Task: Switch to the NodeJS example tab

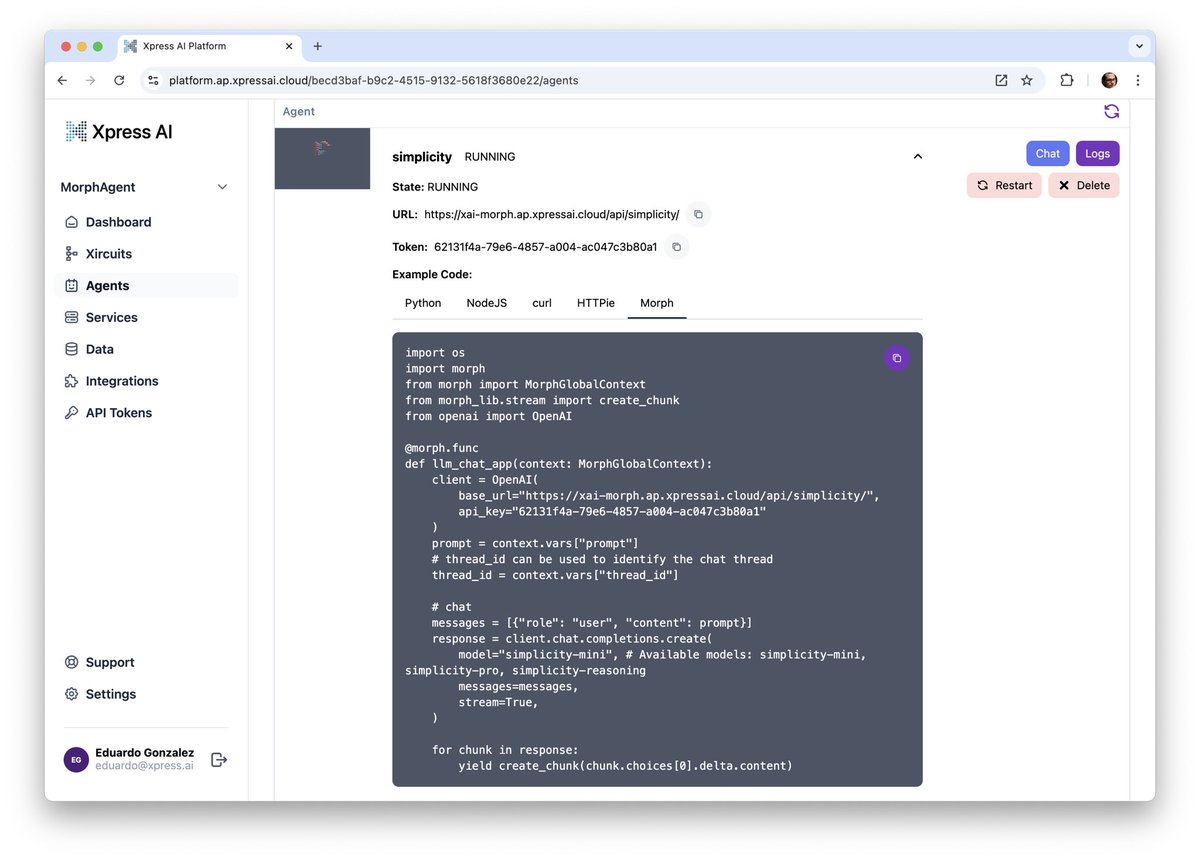Action: click(x=487, y=303)
